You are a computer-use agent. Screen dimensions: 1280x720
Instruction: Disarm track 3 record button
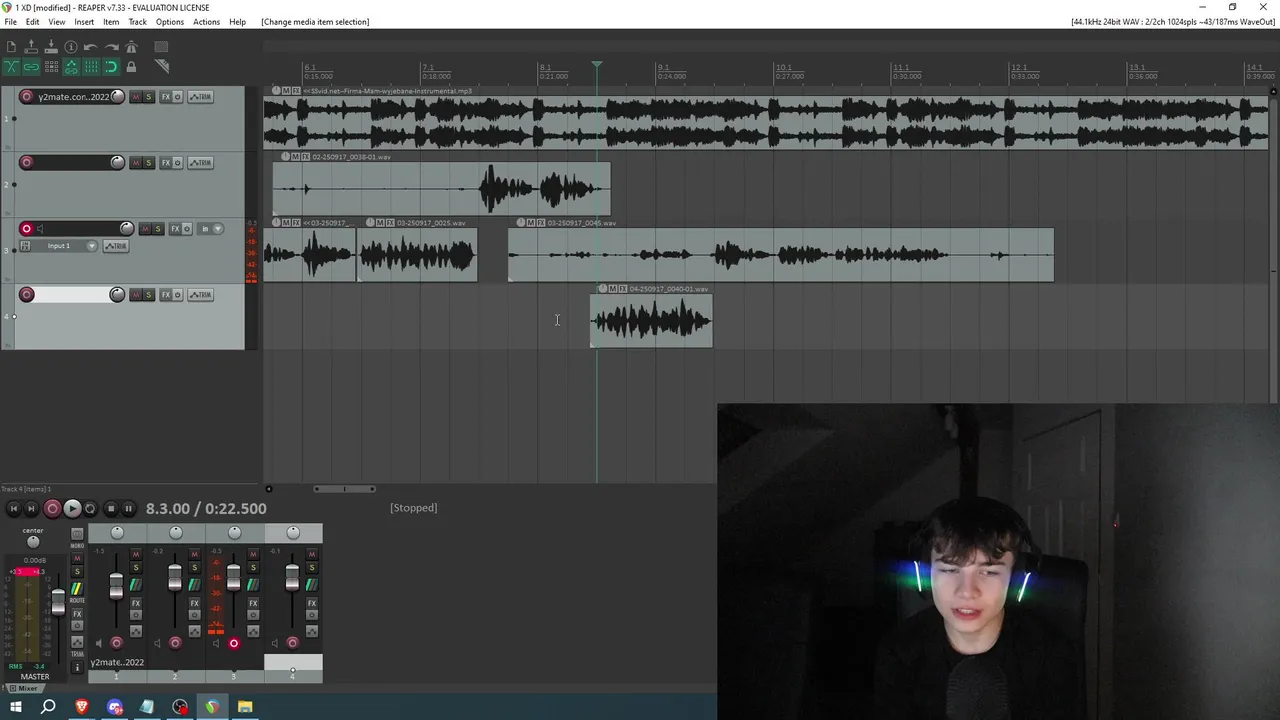point(26,229)
